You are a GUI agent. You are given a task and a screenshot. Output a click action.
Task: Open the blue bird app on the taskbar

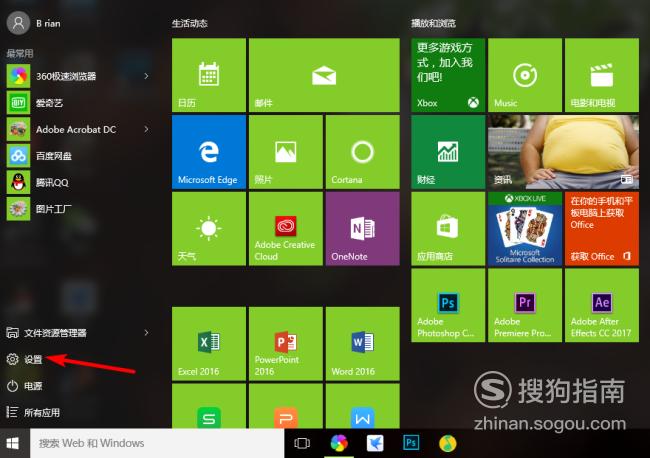[375, 443]
